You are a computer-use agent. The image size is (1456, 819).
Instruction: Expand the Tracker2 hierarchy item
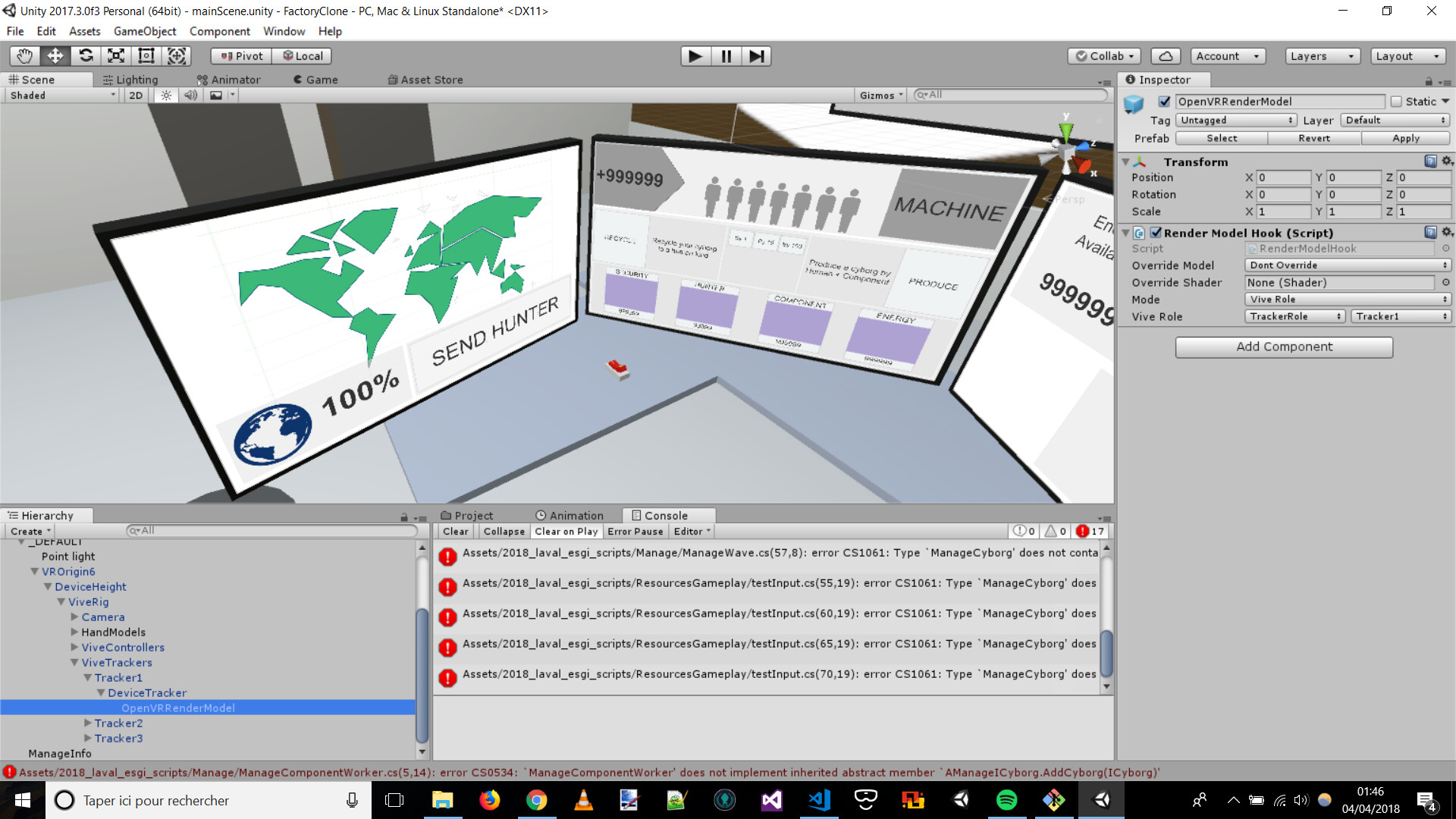point(88,723)
